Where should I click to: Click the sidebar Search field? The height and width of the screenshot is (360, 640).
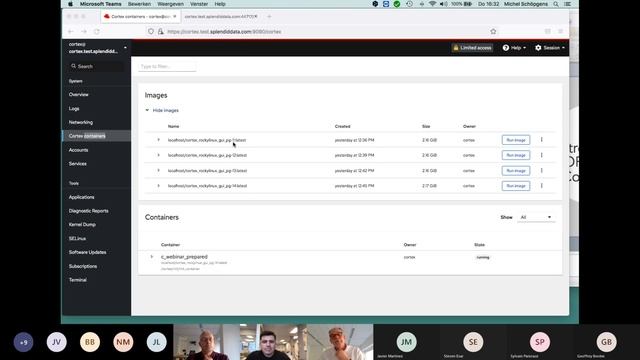(96, 66)
